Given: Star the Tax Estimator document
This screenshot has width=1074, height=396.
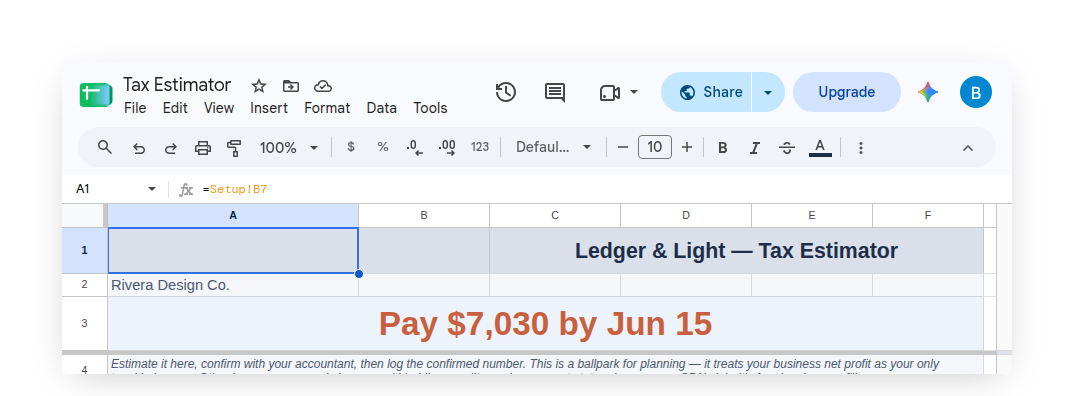Looking at the screenshot, I should point(258,86).
